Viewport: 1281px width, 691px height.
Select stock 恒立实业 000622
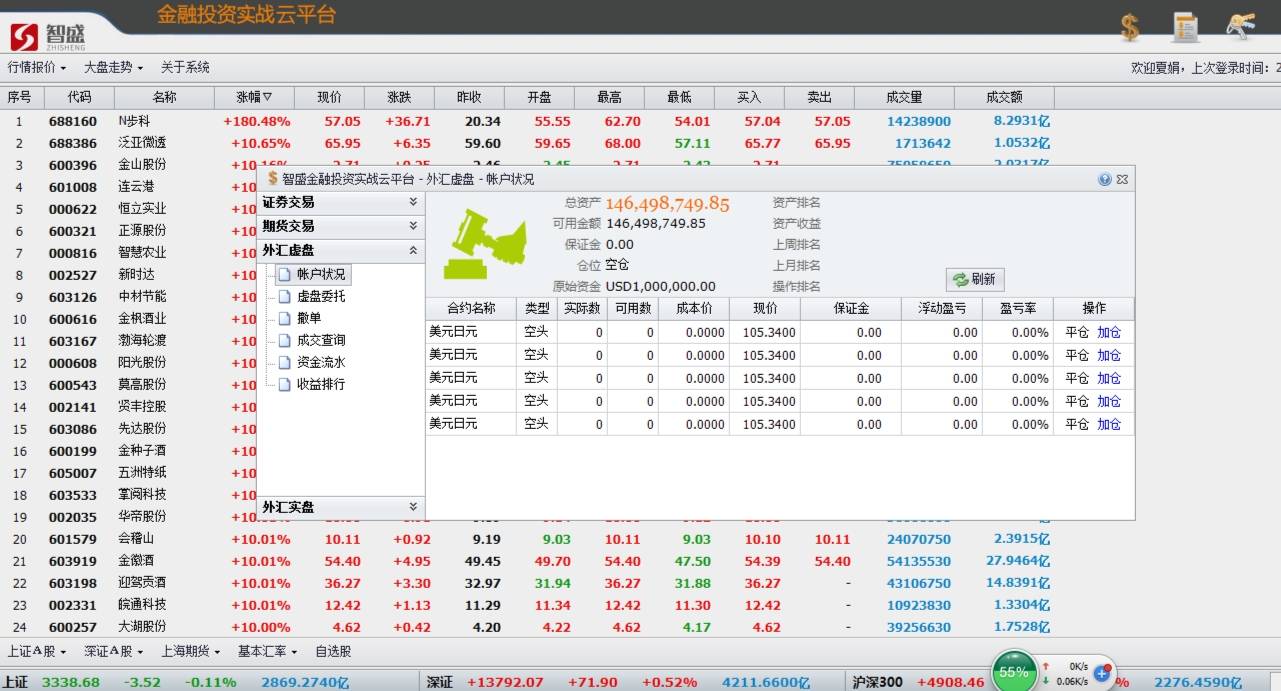[x=128, y=209]
